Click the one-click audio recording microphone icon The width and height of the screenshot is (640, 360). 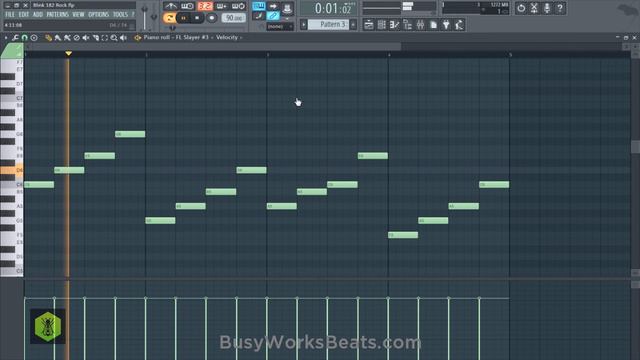(547, 8)
